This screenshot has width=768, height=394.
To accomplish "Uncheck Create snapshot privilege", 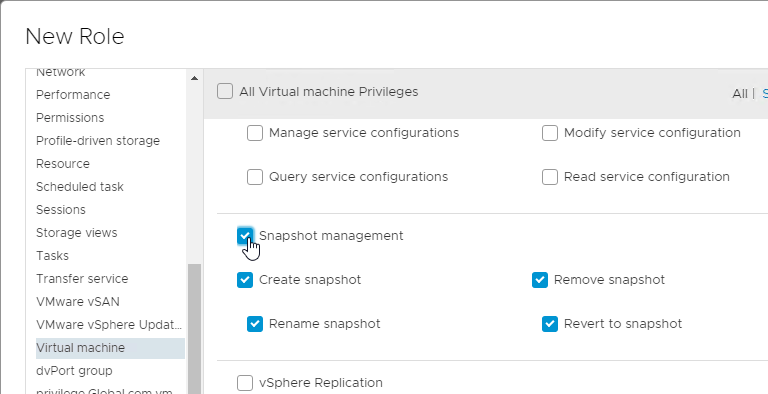I will (x=245, y=280).
